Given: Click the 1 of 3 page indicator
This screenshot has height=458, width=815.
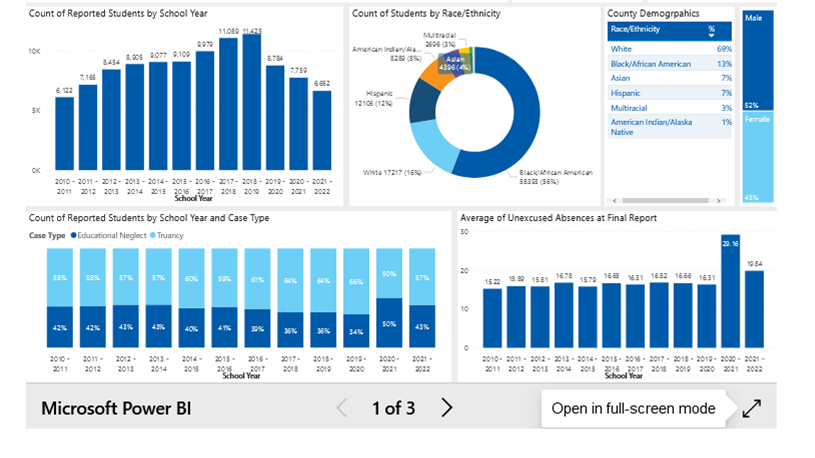Looking at the screenshot, I should (x=393, y=408).
